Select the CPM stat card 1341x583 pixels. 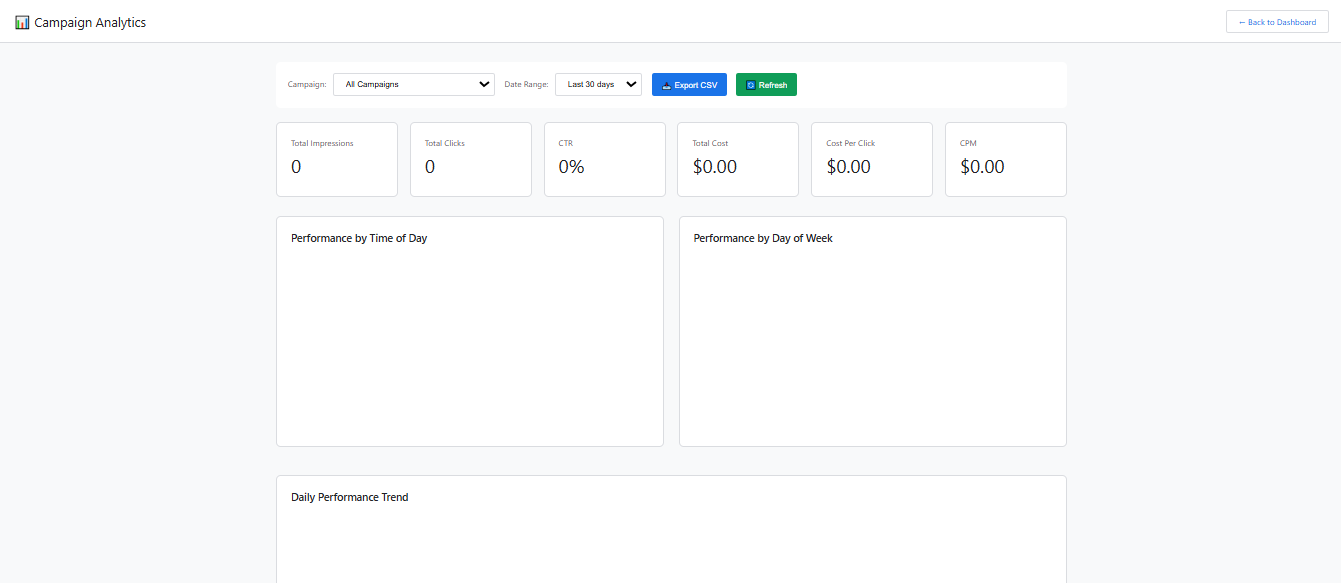point(1005,160)
